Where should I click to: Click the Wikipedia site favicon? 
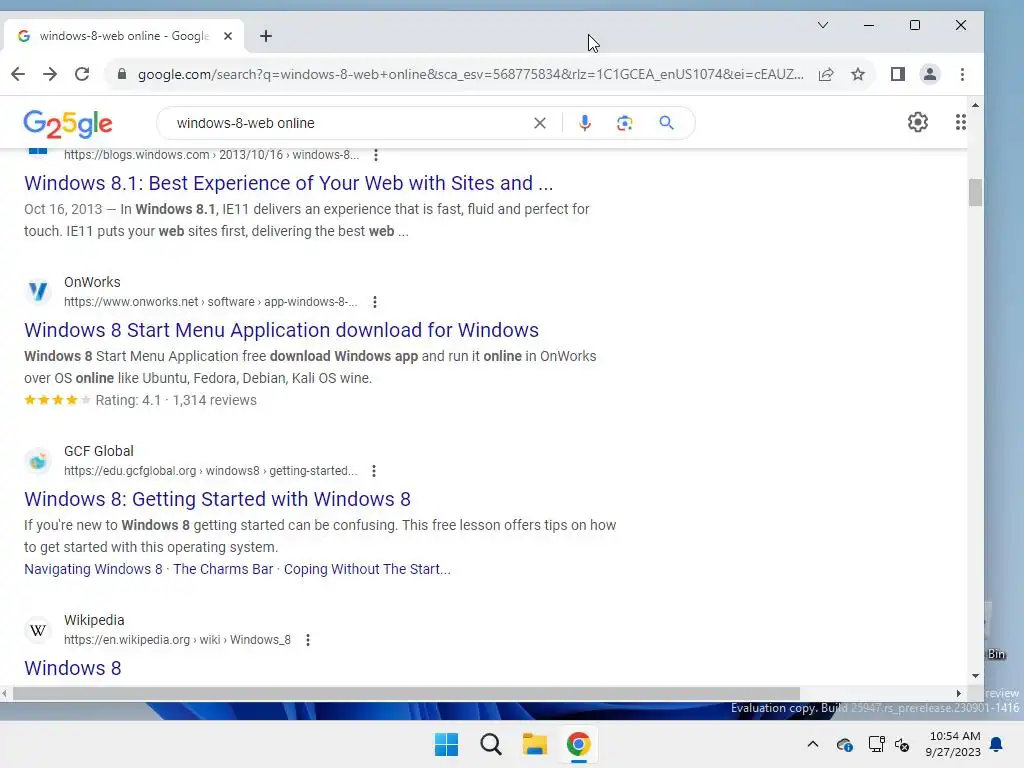point(38,630)
